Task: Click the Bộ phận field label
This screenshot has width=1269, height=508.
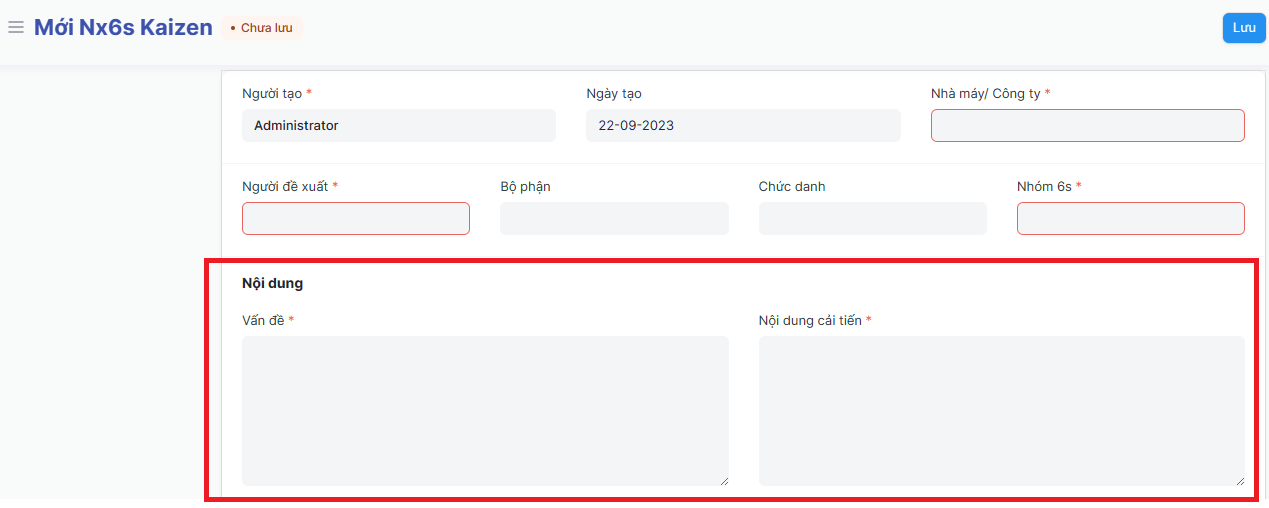Action: pos(525,186)
